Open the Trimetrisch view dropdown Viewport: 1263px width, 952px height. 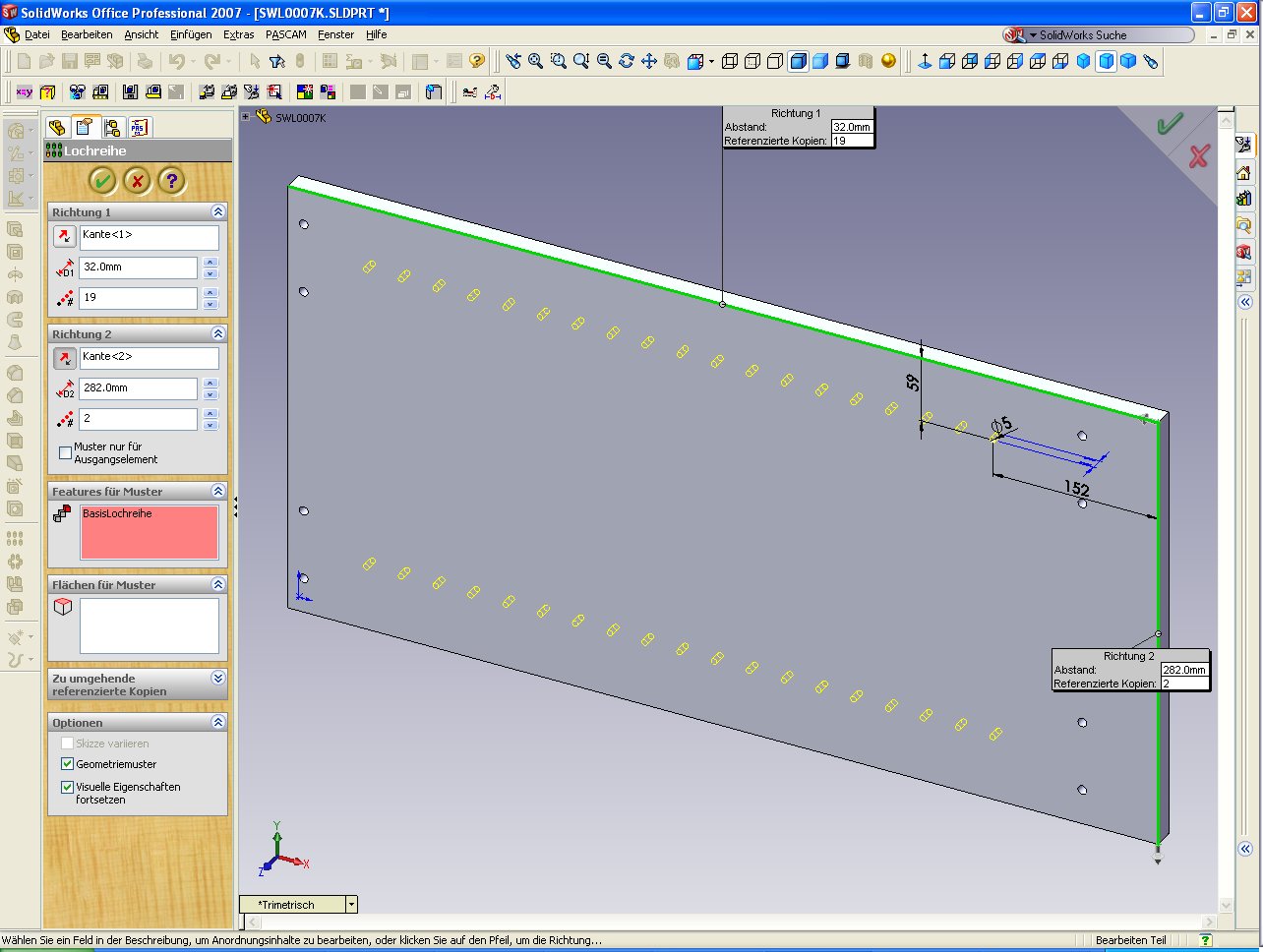click(x=351, y=904)
